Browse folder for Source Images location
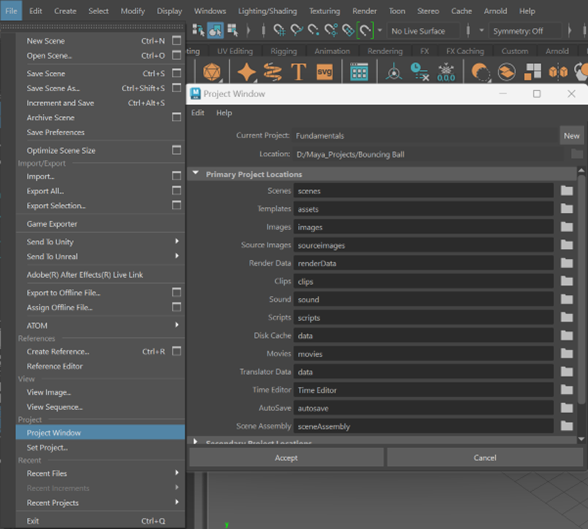Viewport: 588px width, 529px height. click(x=567, y=245)
